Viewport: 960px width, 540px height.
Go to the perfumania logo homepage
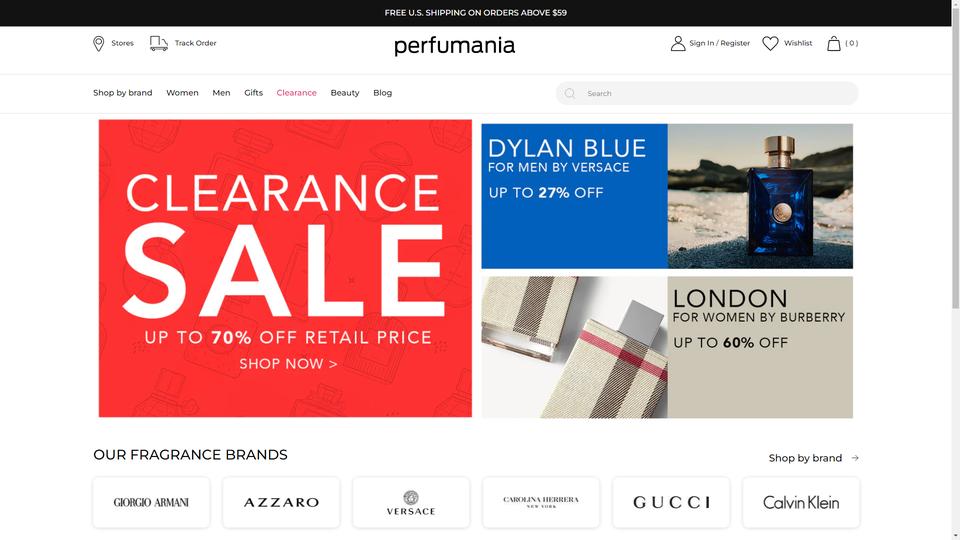[x=454, y=46]
